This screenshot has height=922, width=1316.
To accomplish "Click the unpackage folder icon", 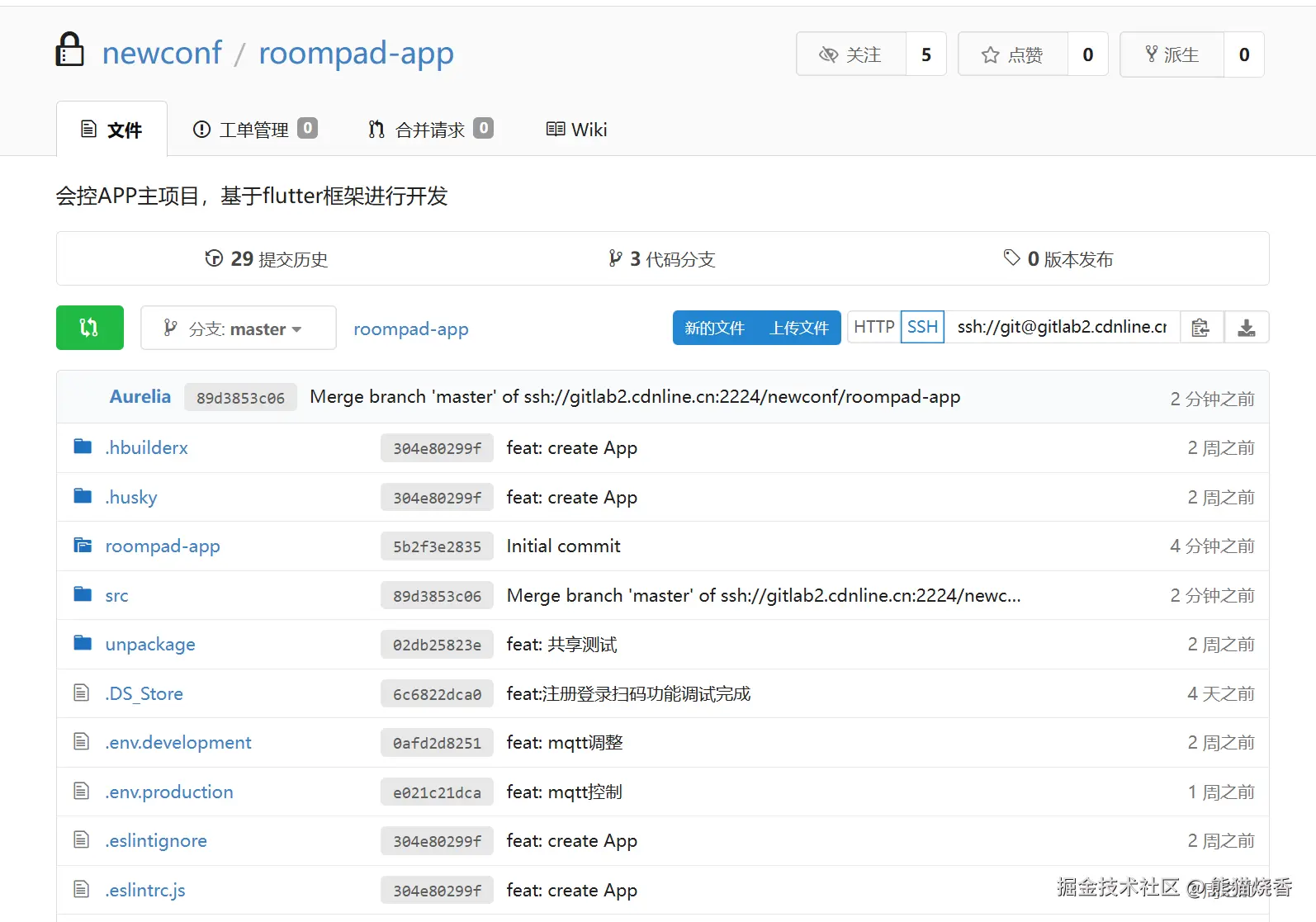I will [83, 643].
